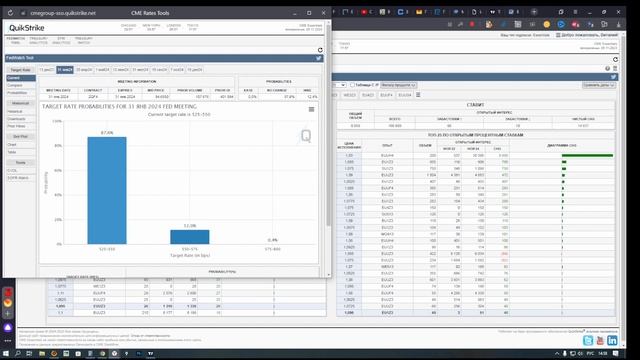Screen dimensions: 640x360
Task: Open the compare dates dropdown at right
Action: pos(598,85)
